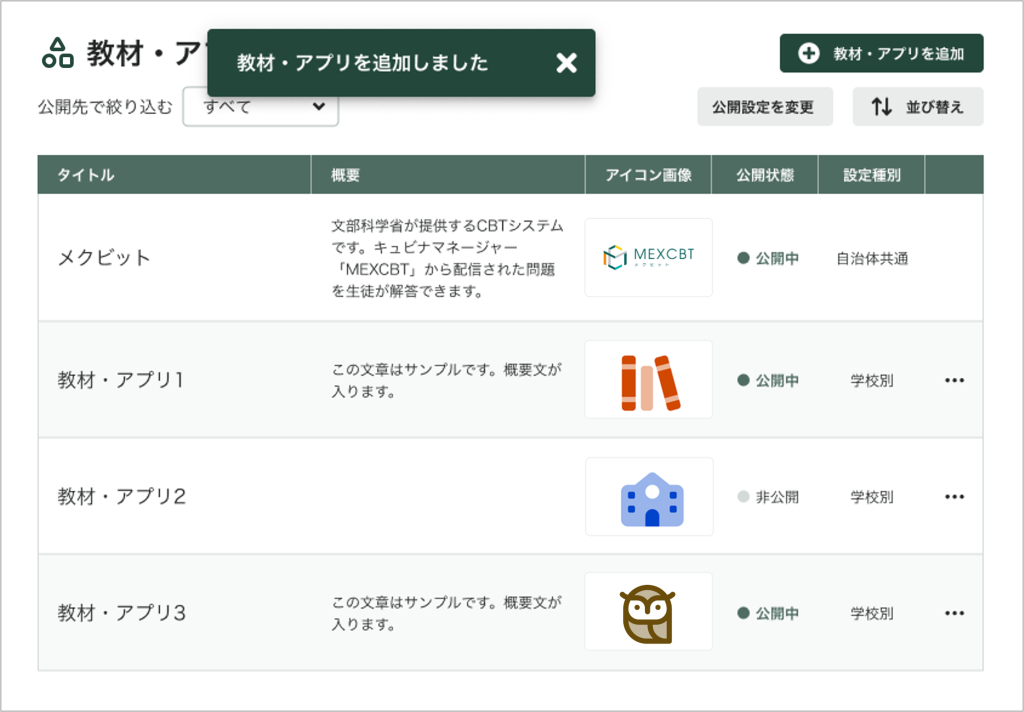The image size is (1024, 712).
Task: Click the 公開状態 column header
Action: pyautogui.click(x=765, y=174)
